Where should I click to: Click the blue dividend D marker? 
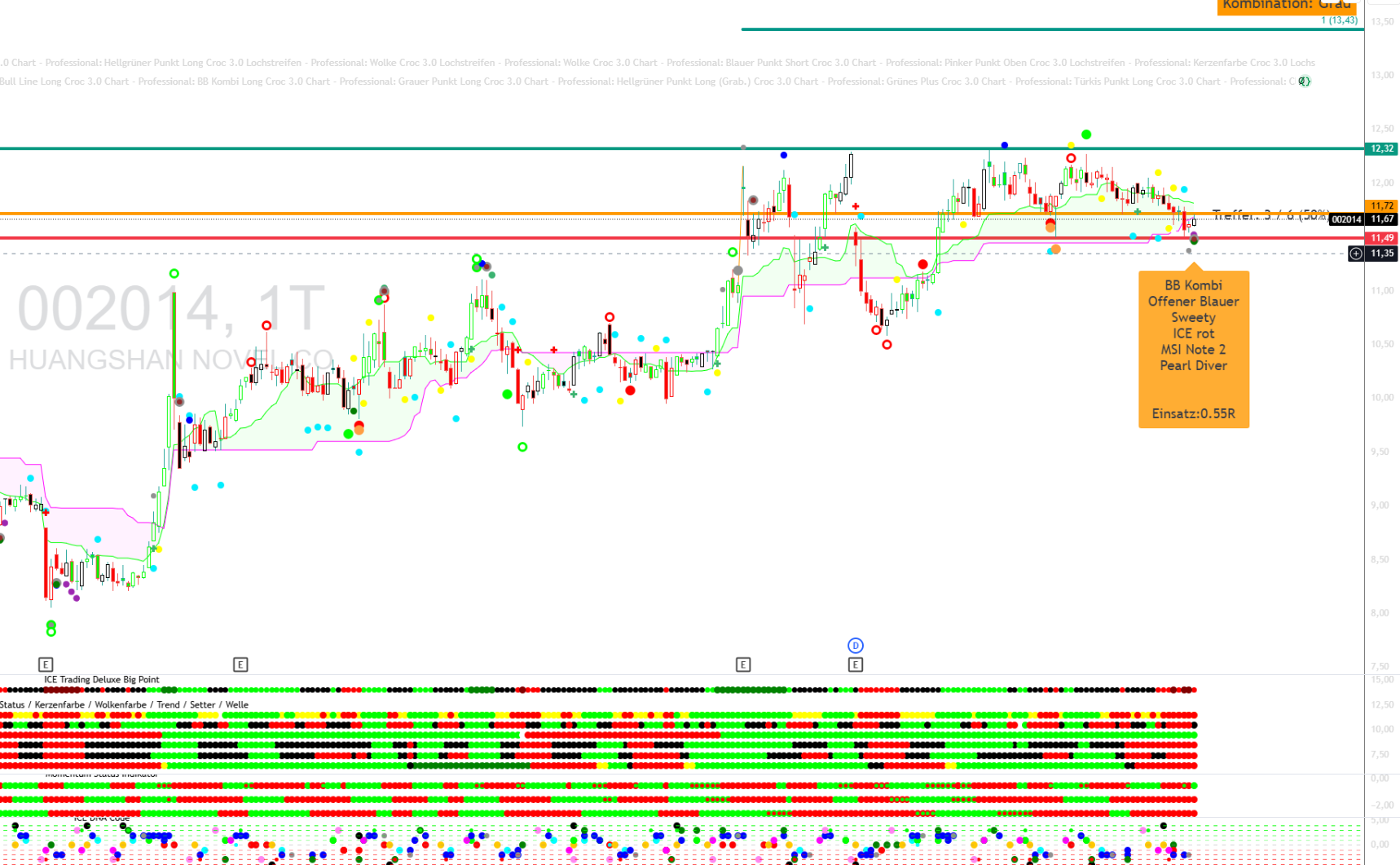coord(855,646)
